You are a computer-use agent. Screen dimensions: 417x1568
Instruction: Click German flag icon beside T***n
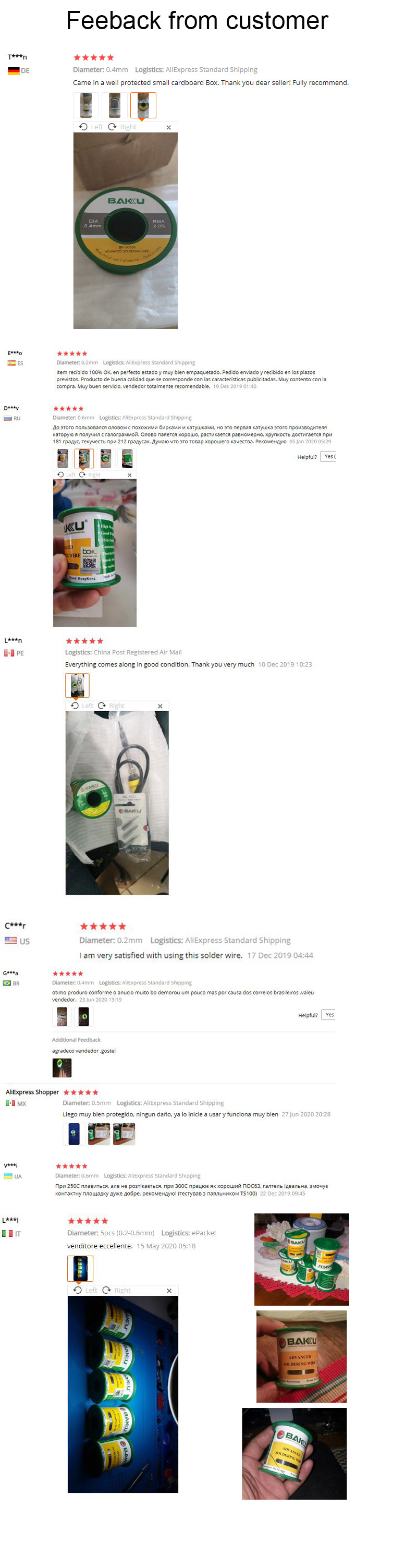coord(14,70)
